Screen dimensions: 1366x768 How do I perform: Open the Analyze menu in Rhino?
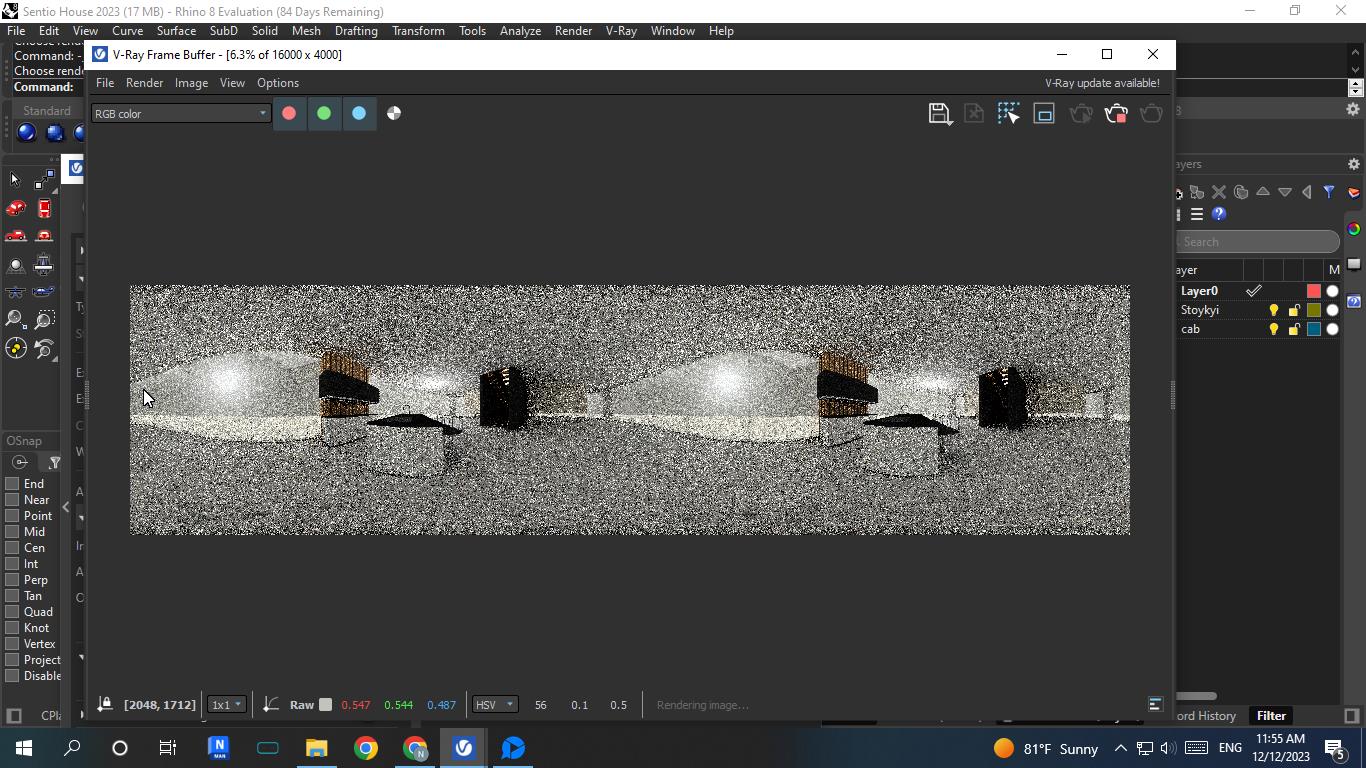(x=520, y=31)
